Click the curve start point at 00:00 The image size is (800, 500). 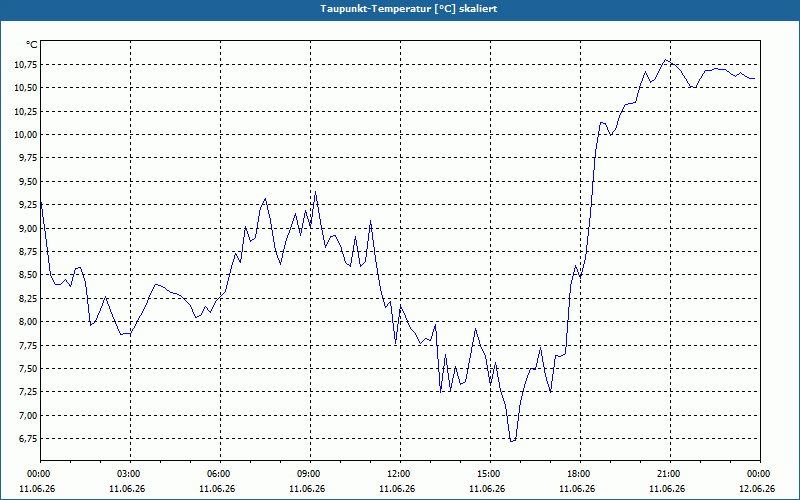tap(41, 204)
